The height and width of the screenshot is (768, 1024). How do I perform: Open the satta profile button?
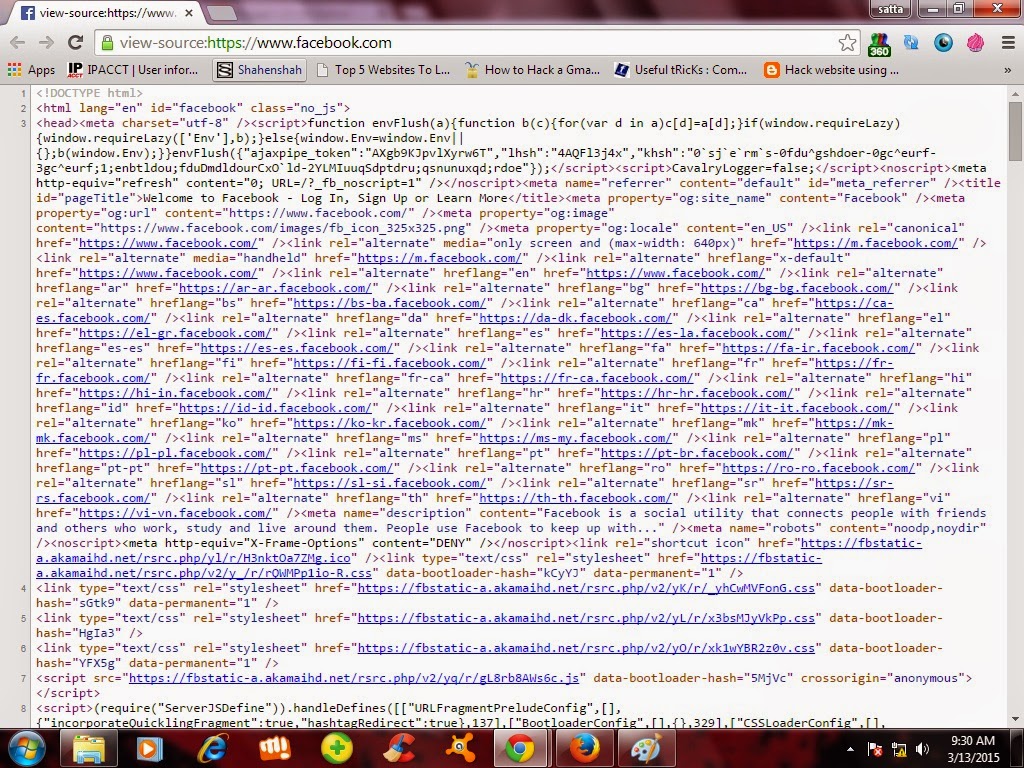[x=890, y=9]
